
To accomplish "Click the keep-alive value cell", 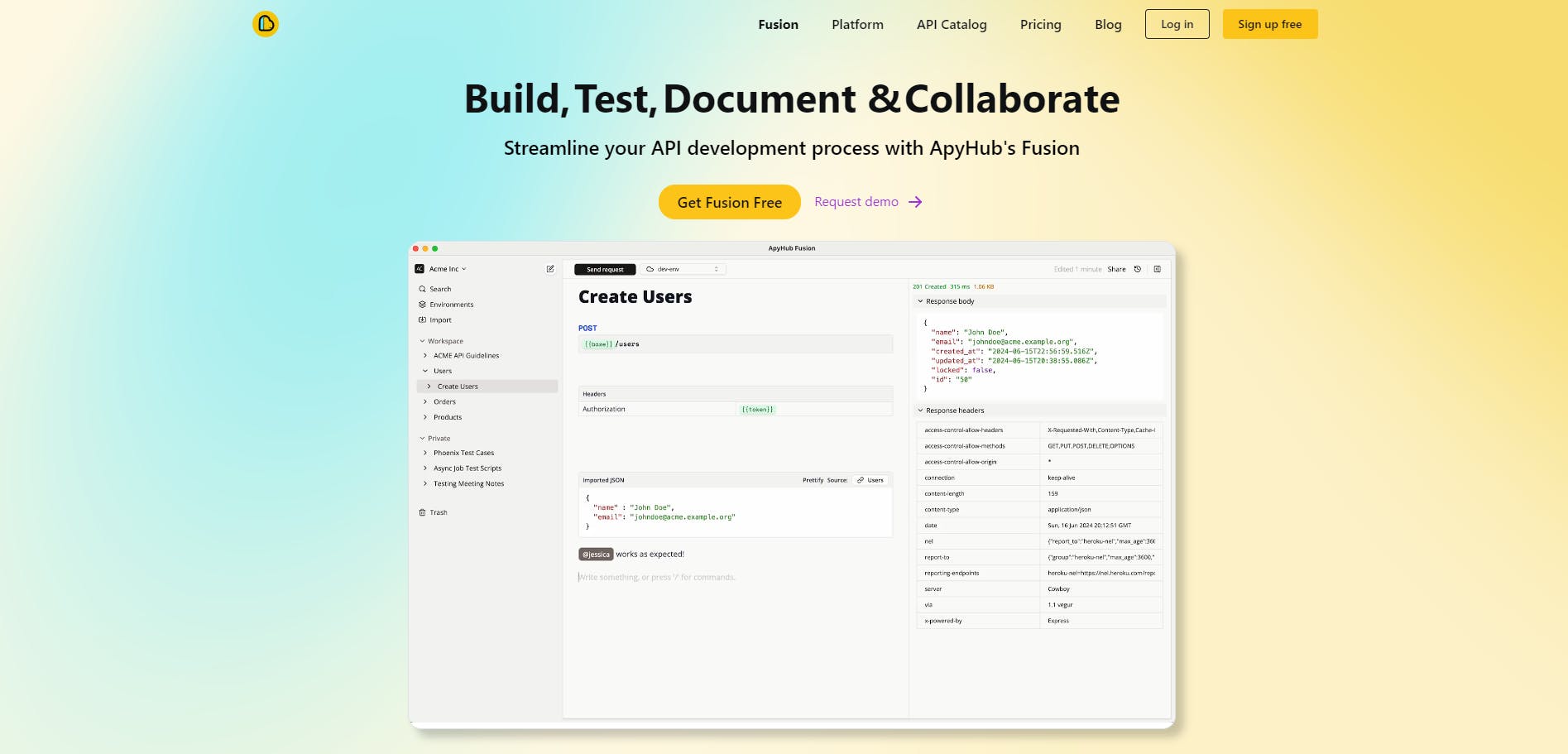I will click(1101, 478).
